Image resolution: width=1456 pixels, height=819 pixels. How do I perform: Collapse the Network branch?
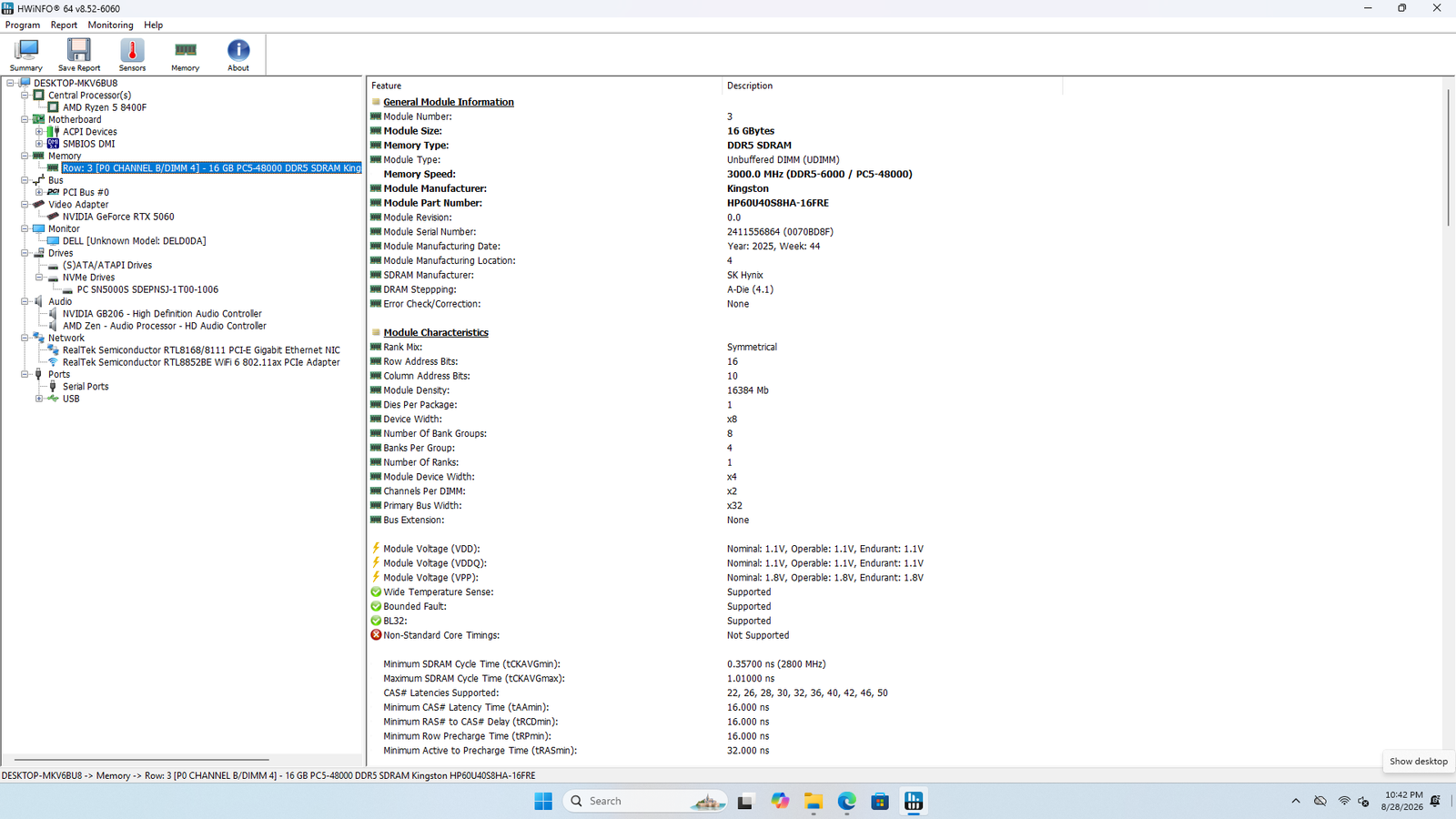[x=25, y=338]
